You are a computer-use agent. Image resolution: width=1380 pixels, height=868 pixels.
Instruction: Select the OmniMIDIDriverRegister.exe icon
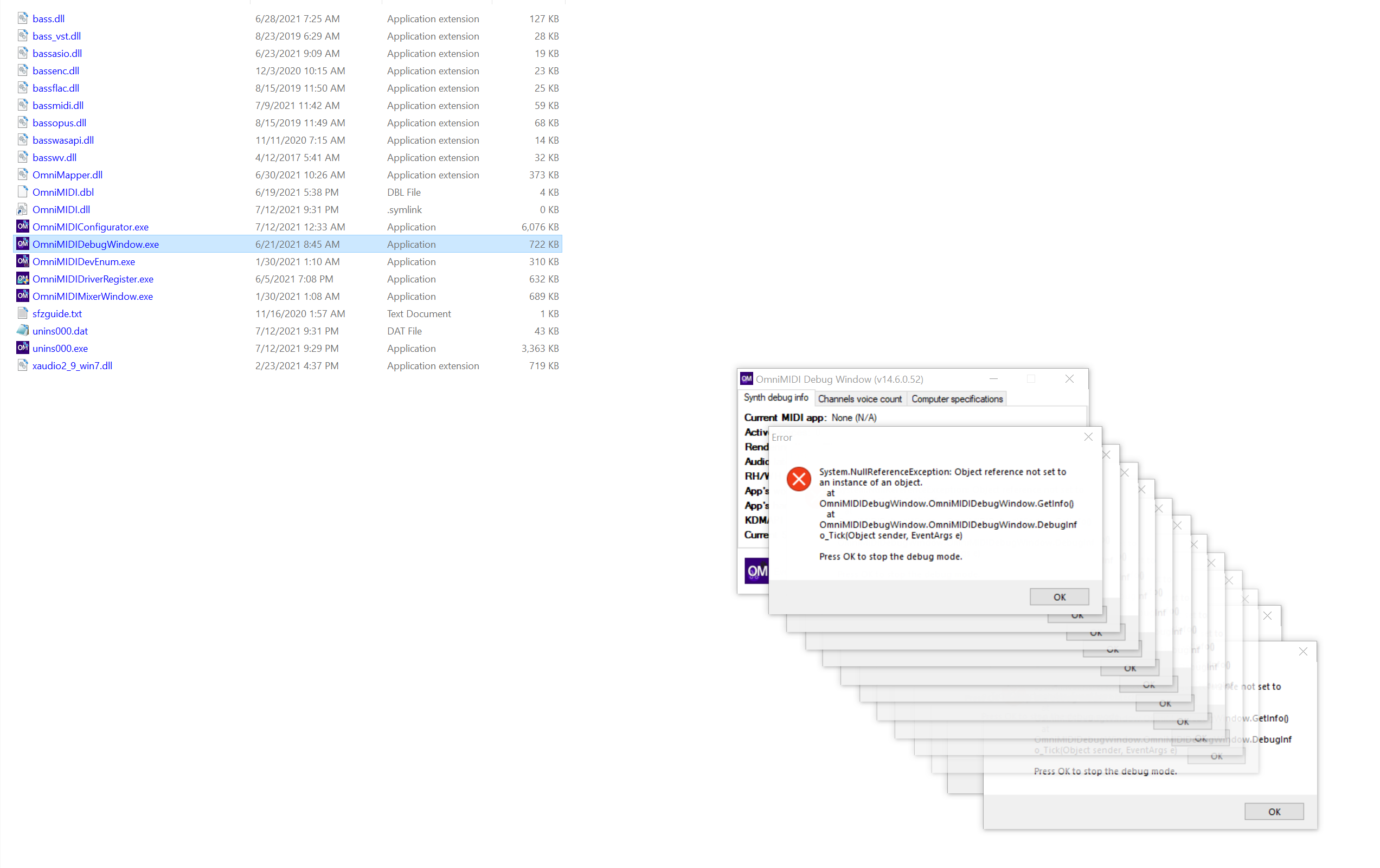click(23, 279)
